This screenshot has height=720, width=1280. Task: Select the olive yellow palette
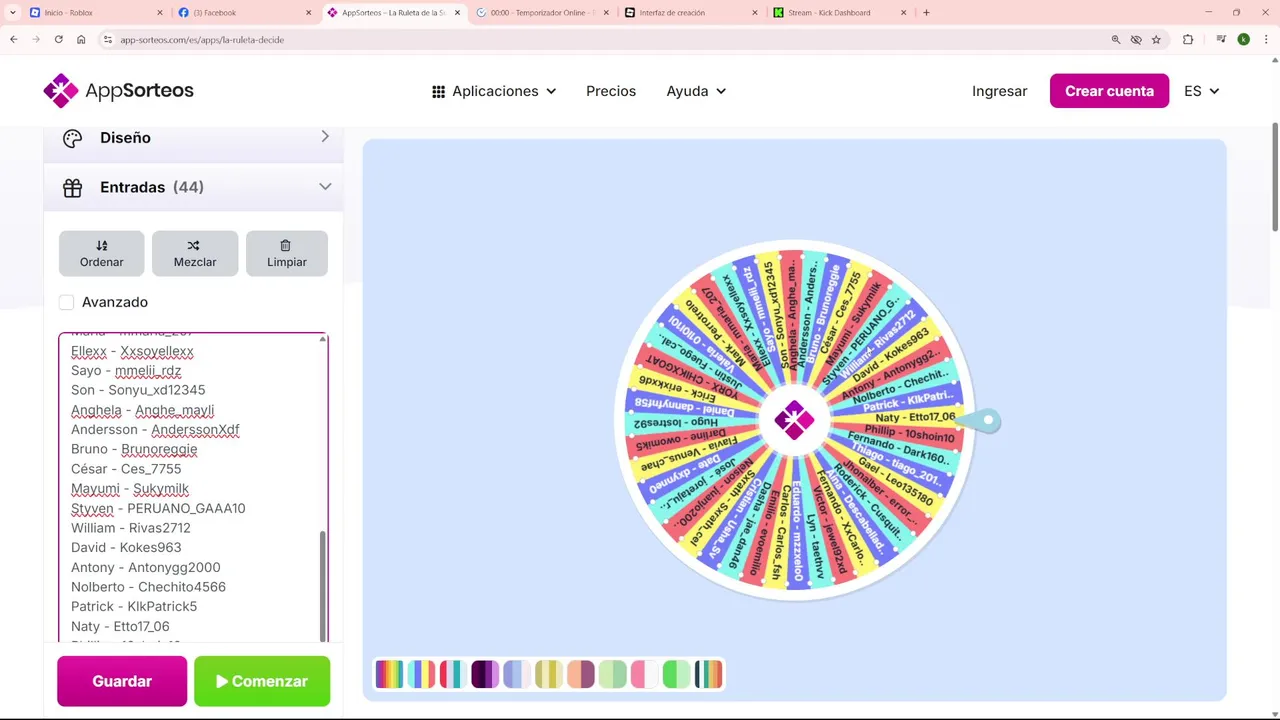pos(549,674)
